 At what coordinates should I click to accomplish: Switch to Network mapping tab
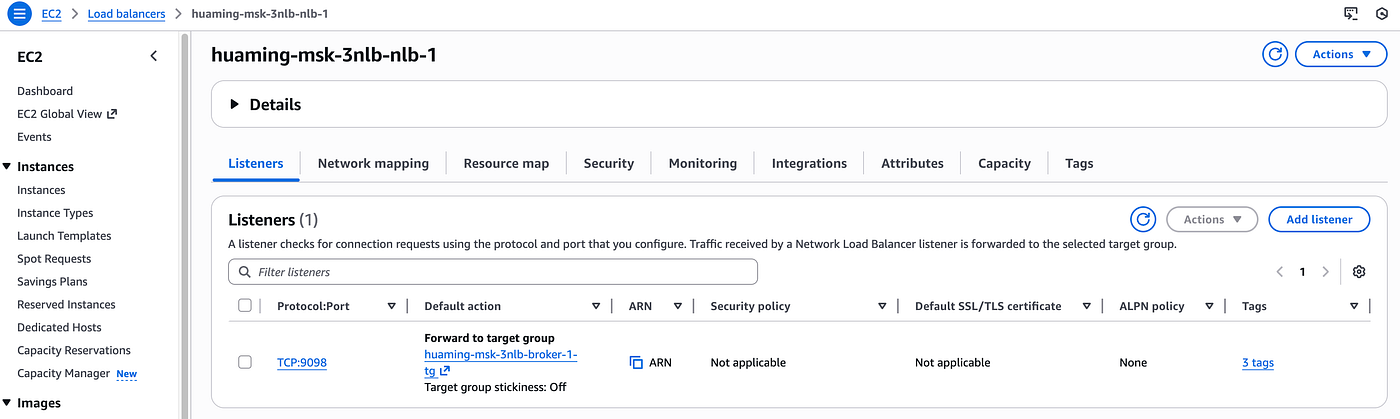(373, 163)
